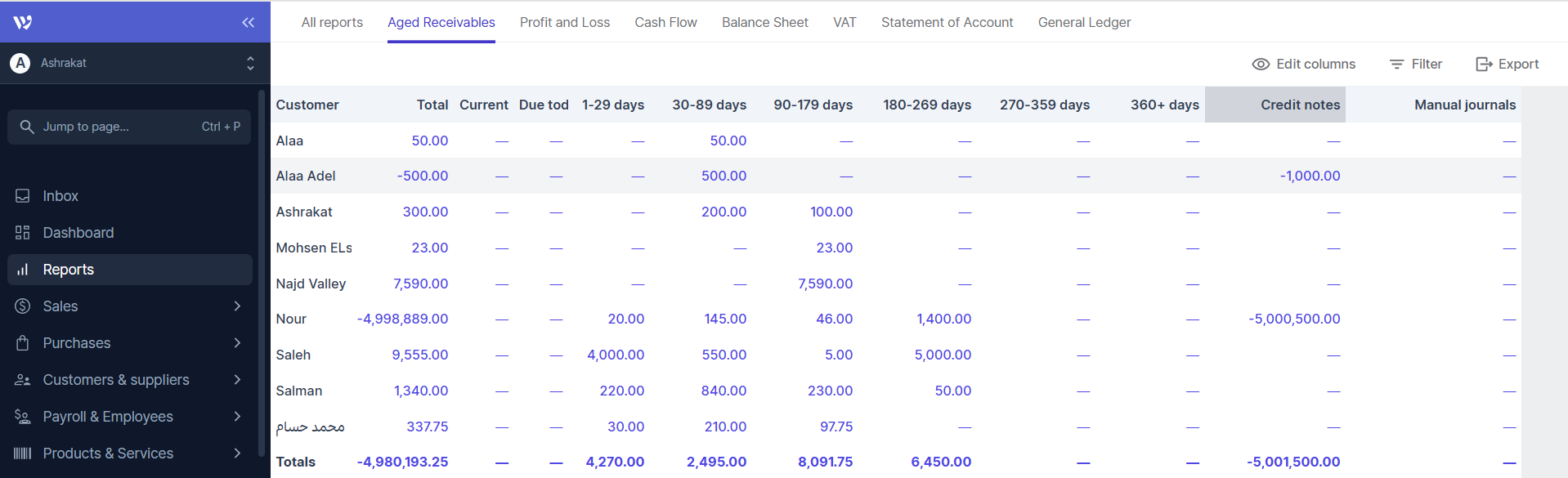The height and width of the screenshot is (478, 1568).
Task: Open Najd Valley total 7,590.00 link
Action: (x=420, y=284)
